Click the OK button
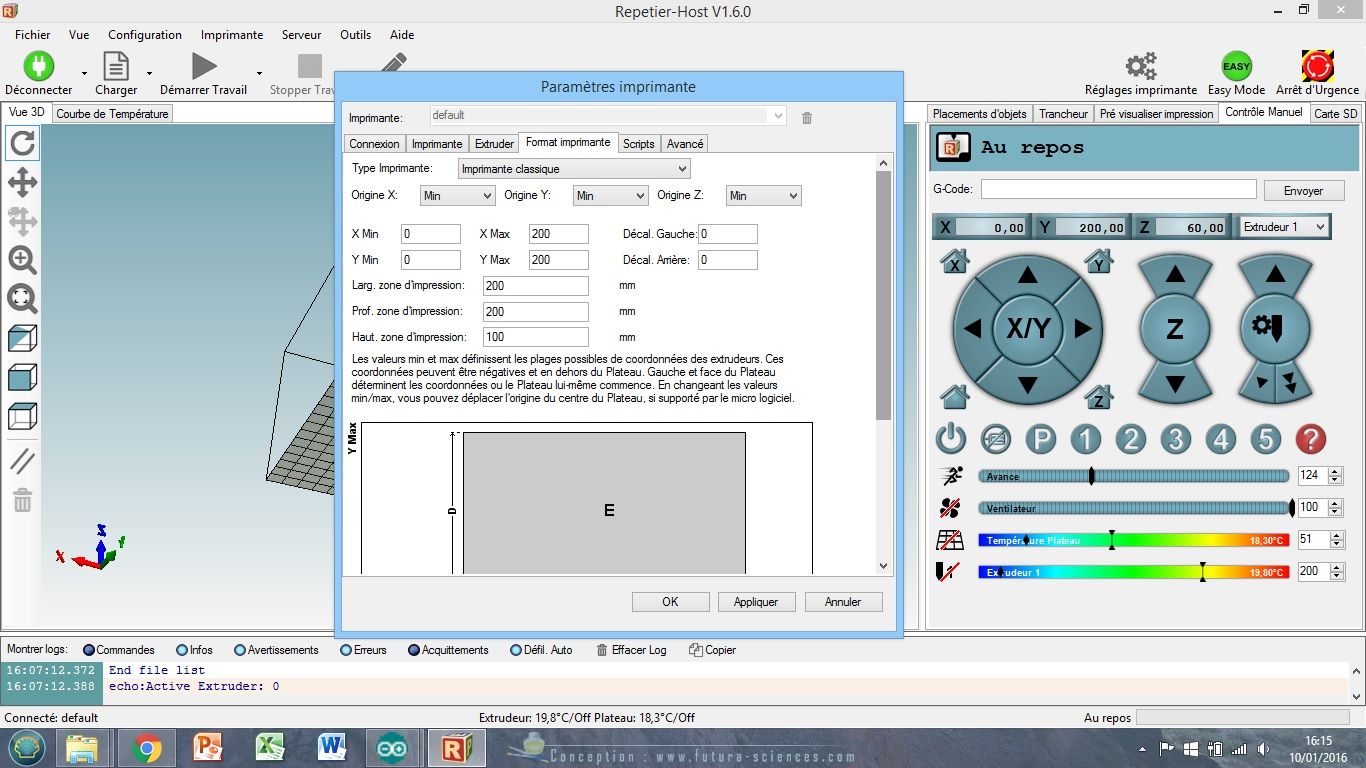Viewport: 1366px width, 768px height. coord(670,602)
